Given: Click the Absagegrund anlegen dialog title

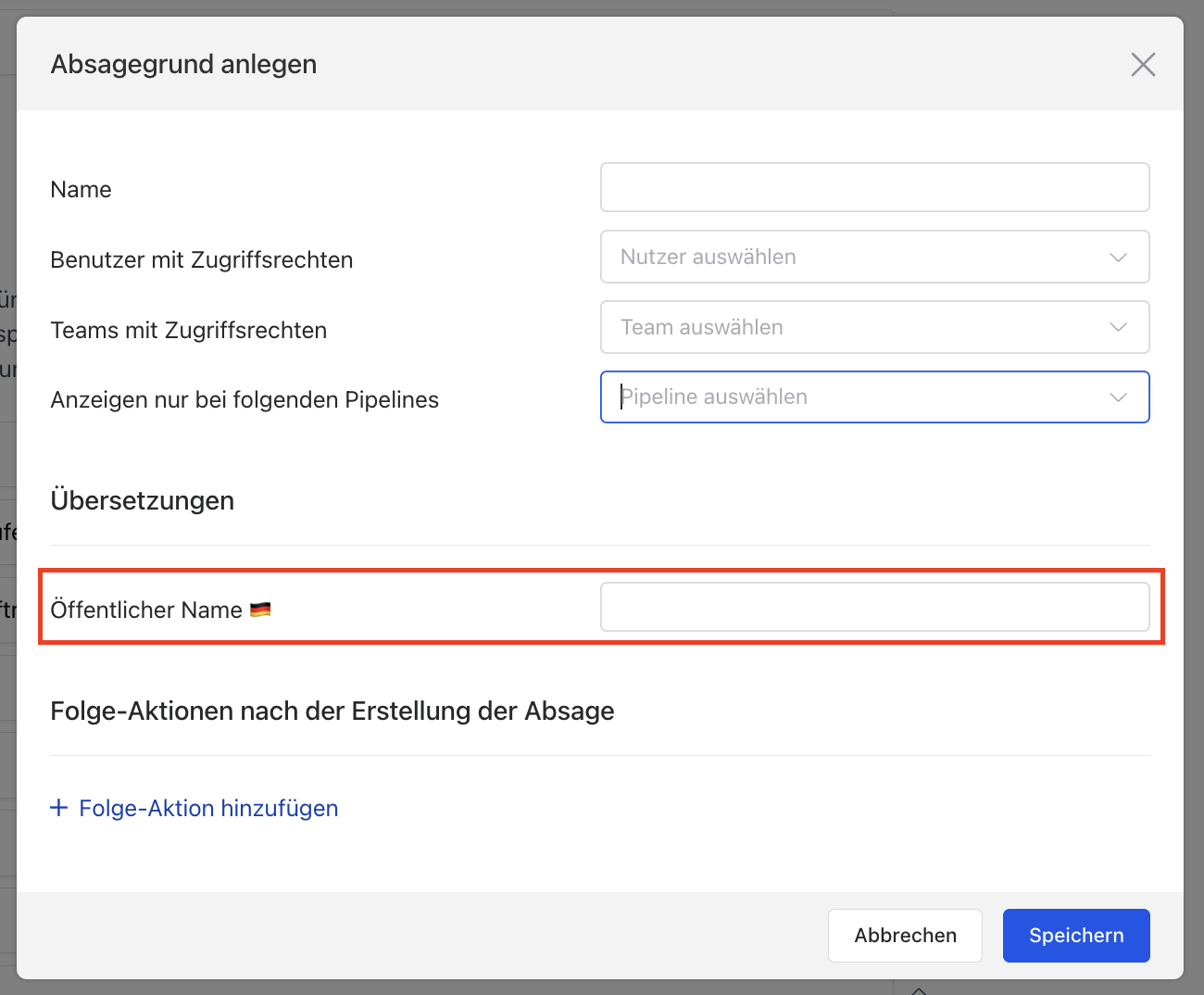Looking at the screenshot, I should (183, 64).
